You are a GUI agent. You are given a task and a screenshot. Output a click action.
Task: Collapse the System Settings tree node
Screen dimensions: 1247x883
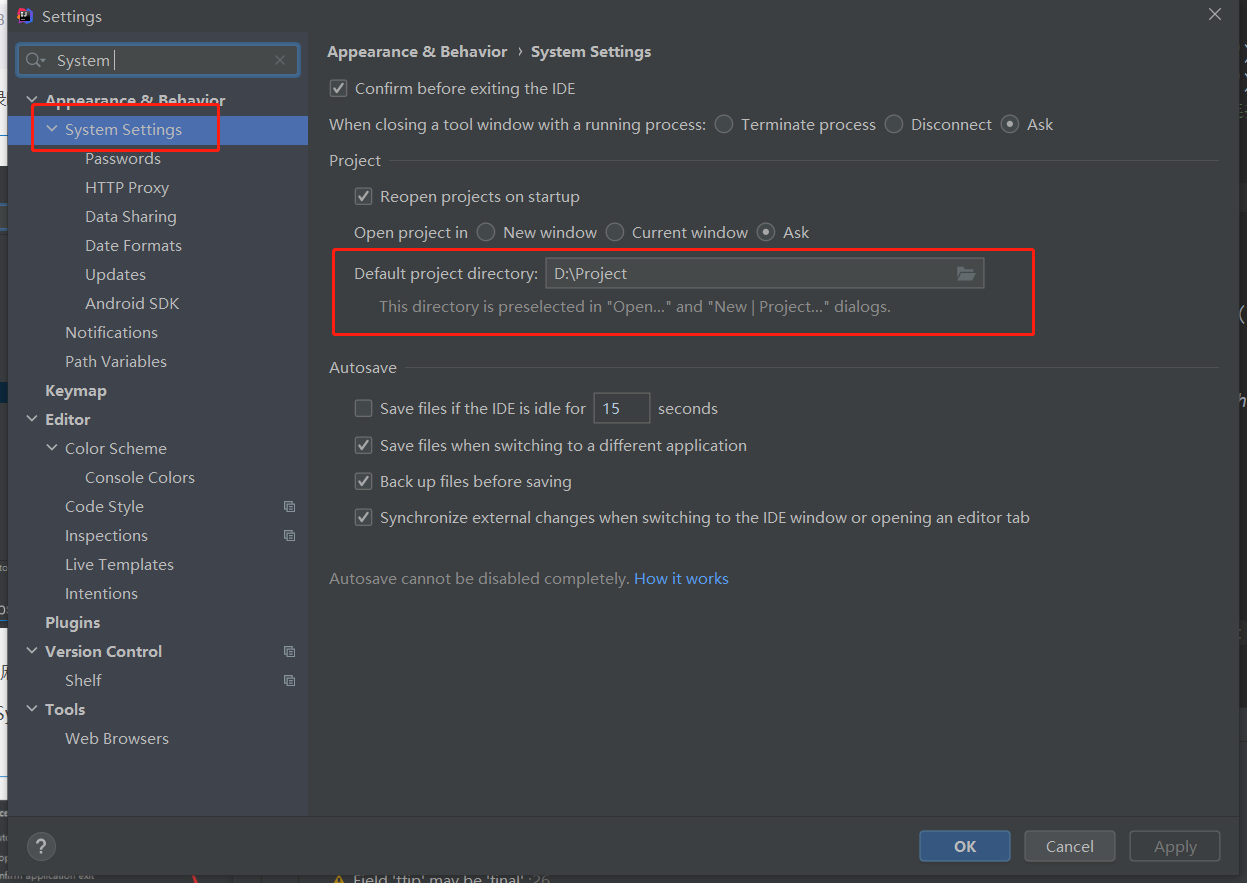52,130
